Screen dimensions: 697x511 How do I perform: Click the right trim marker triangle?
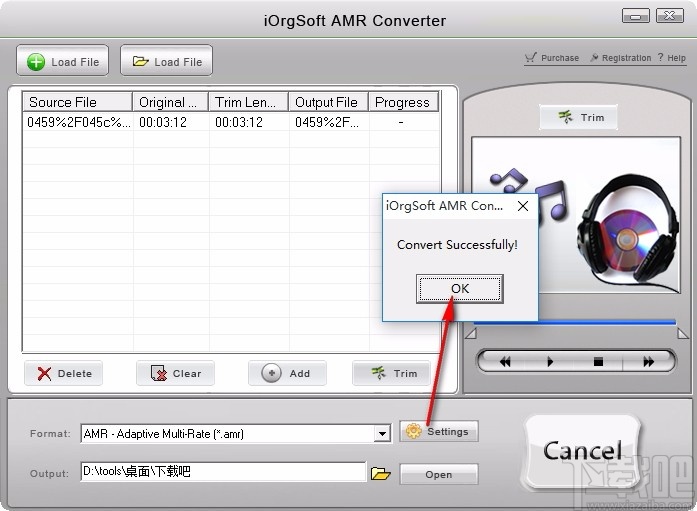683,334
